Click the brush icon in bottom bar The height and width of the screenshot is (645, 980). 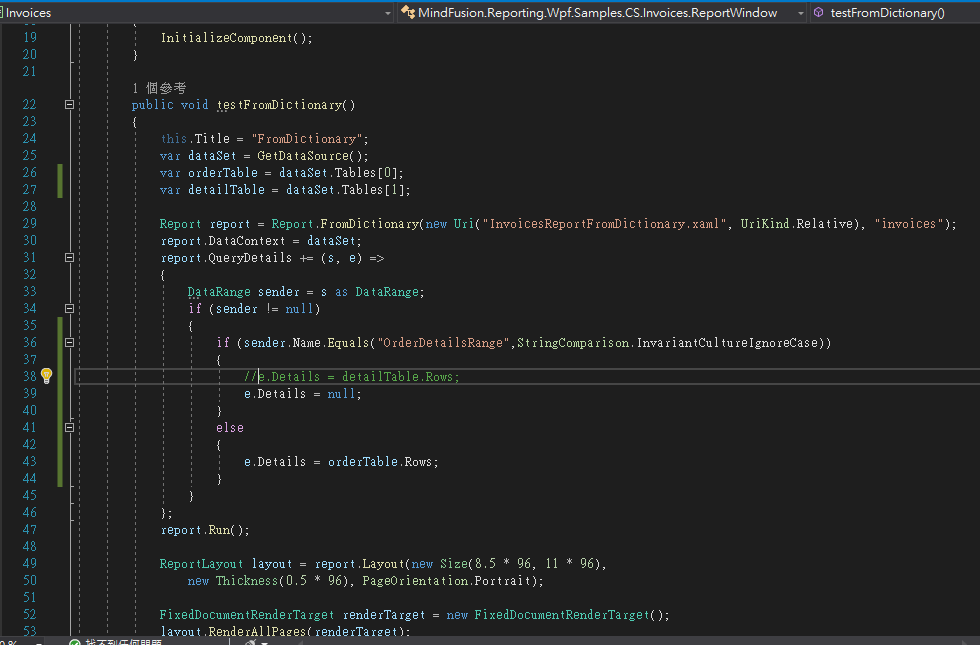251,641
